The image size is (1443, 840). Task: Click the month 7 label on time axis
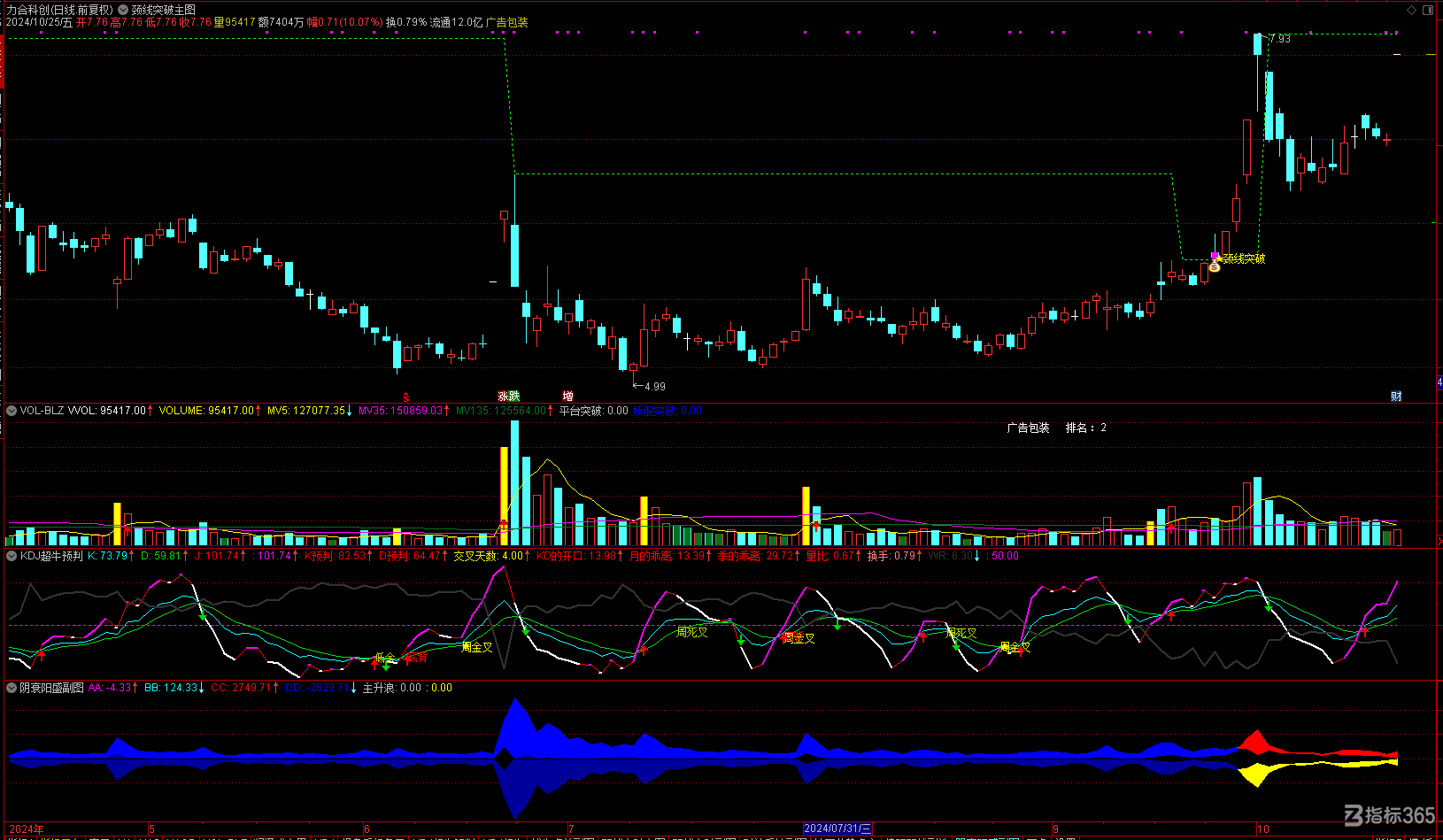(x=571, y=829)
